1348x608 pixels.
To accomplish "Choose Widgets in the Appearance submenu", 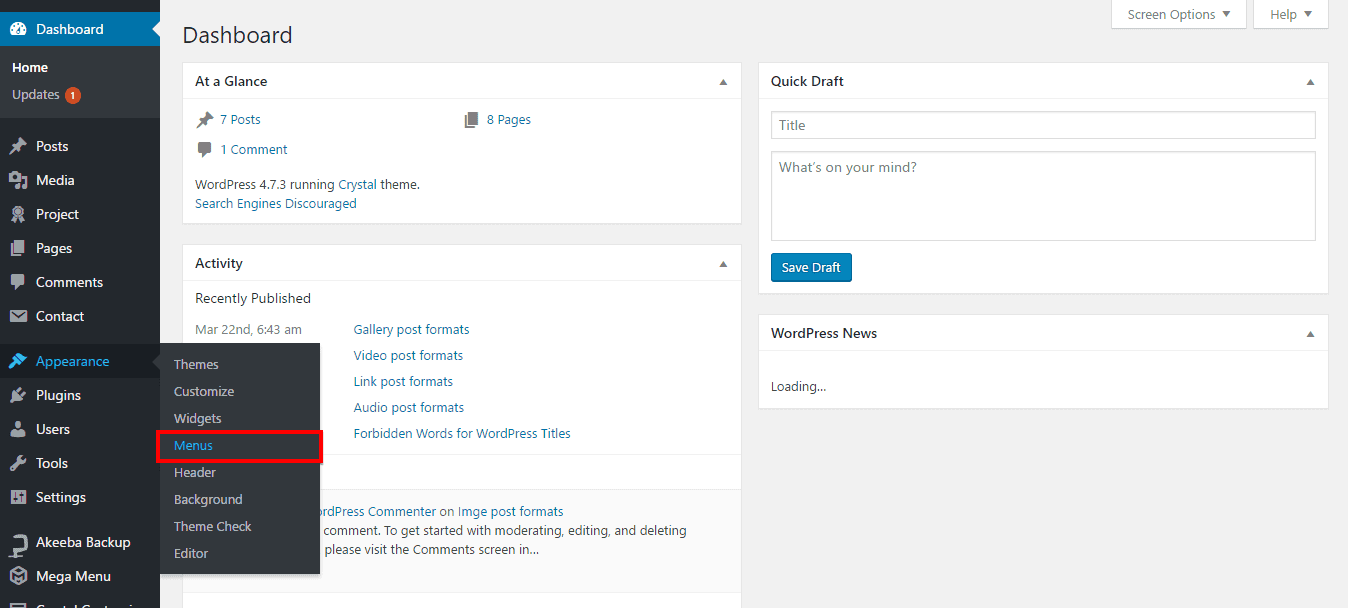I will 198,418.
